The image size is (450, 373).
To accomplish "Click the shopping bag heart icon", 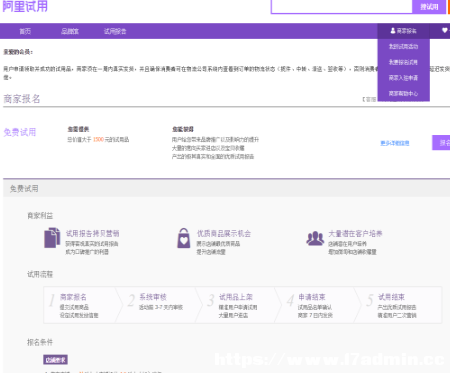I will point(184,238).
